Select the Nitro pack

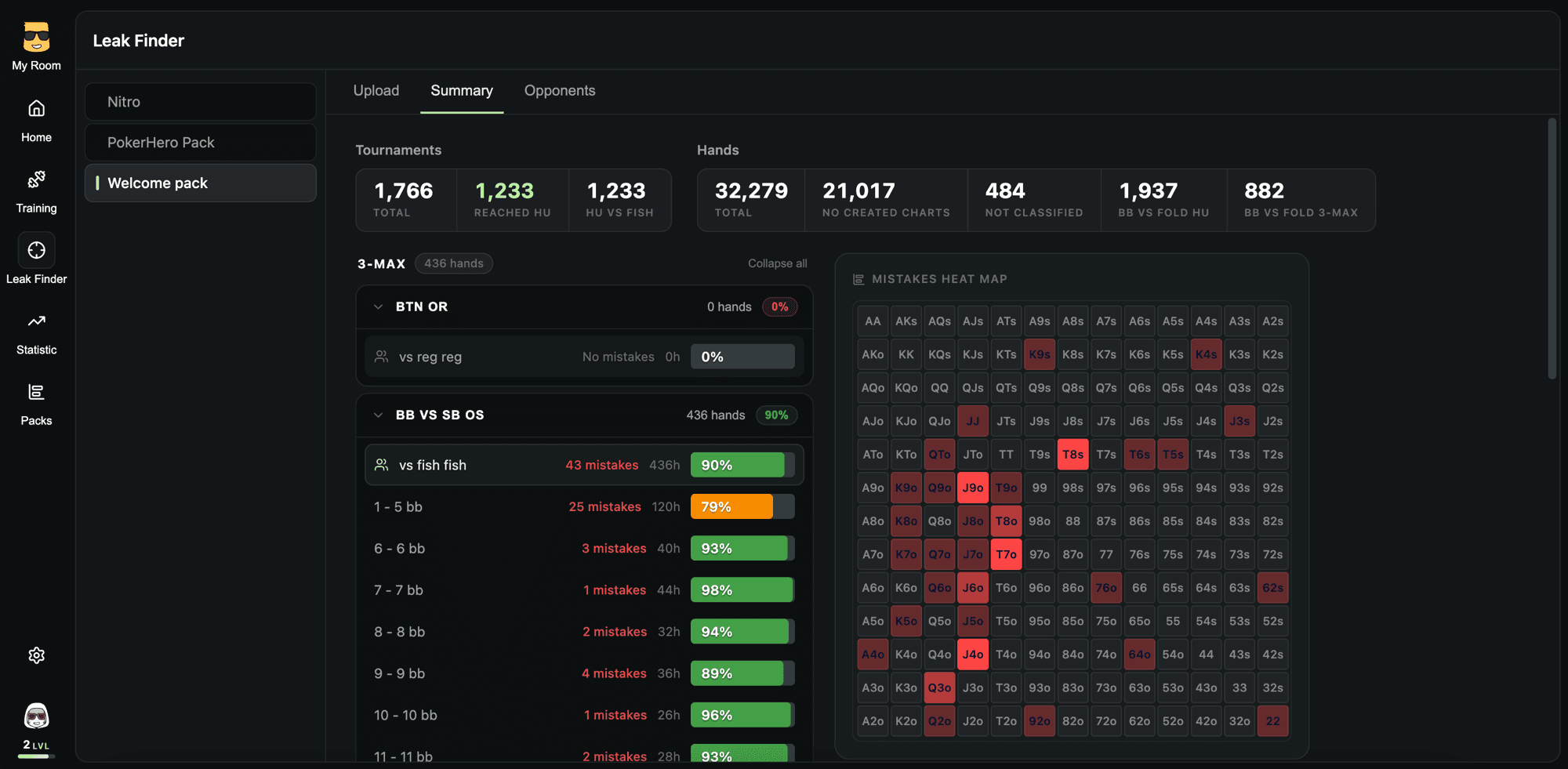click(201, 102)
